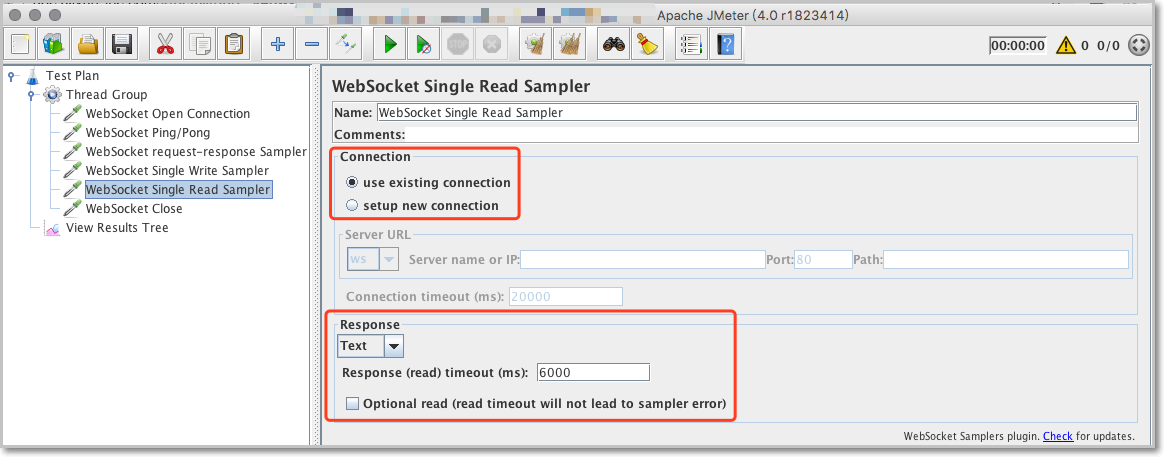This screenshot has height=457, width=1164.
Task: Click the Port field
Action: tap(823, 260)
